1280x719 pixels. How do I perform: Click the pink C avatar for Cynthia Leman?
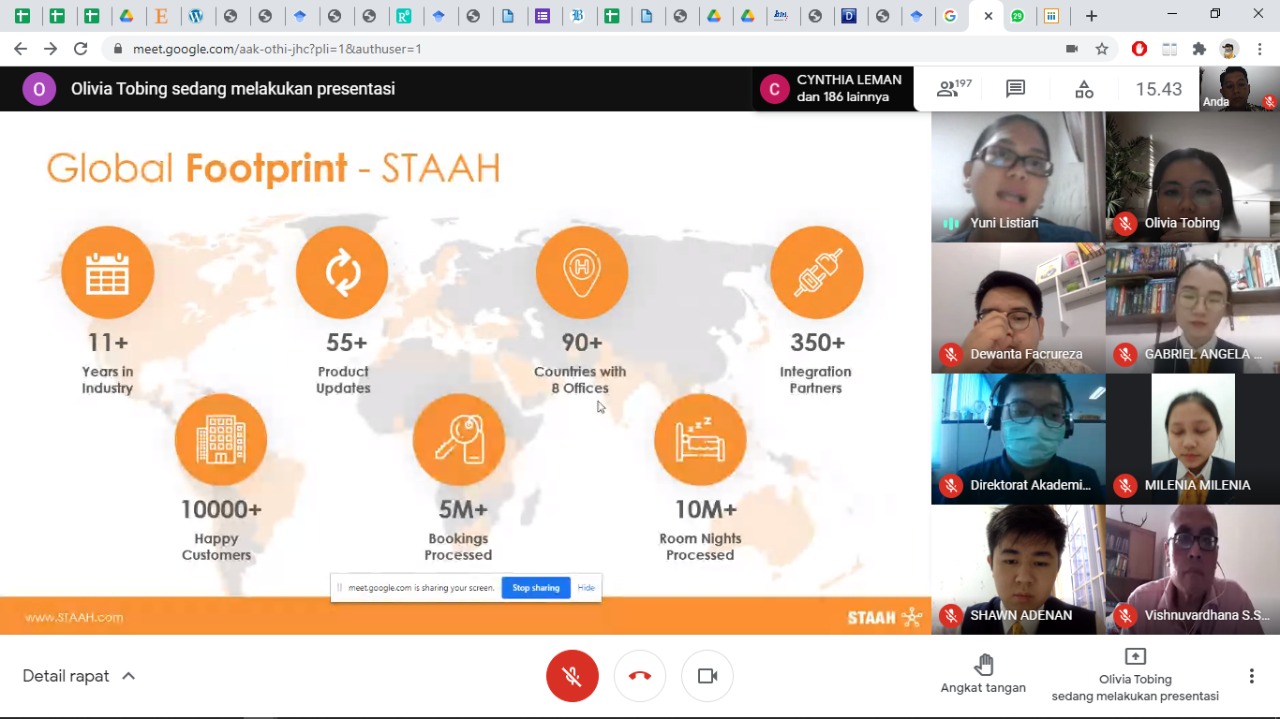coord(774,89)
